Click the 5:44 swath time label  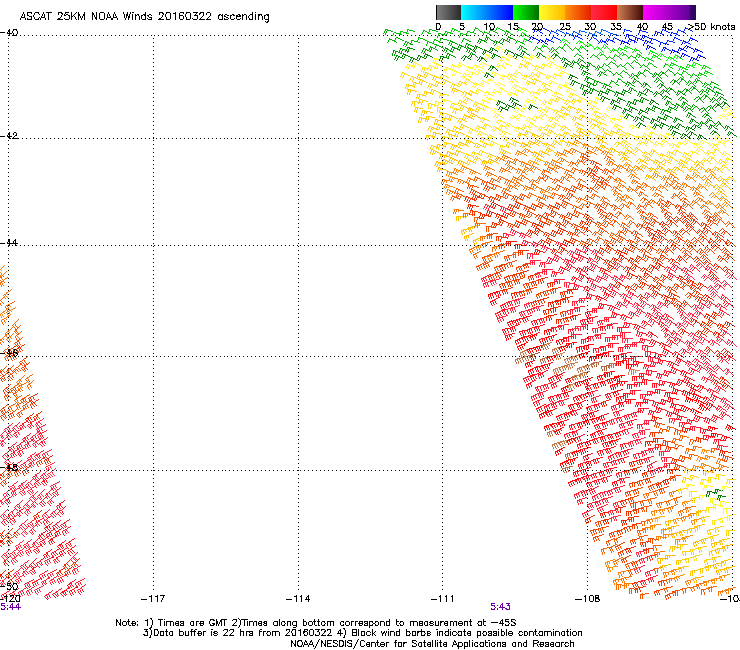click(10, 607)
